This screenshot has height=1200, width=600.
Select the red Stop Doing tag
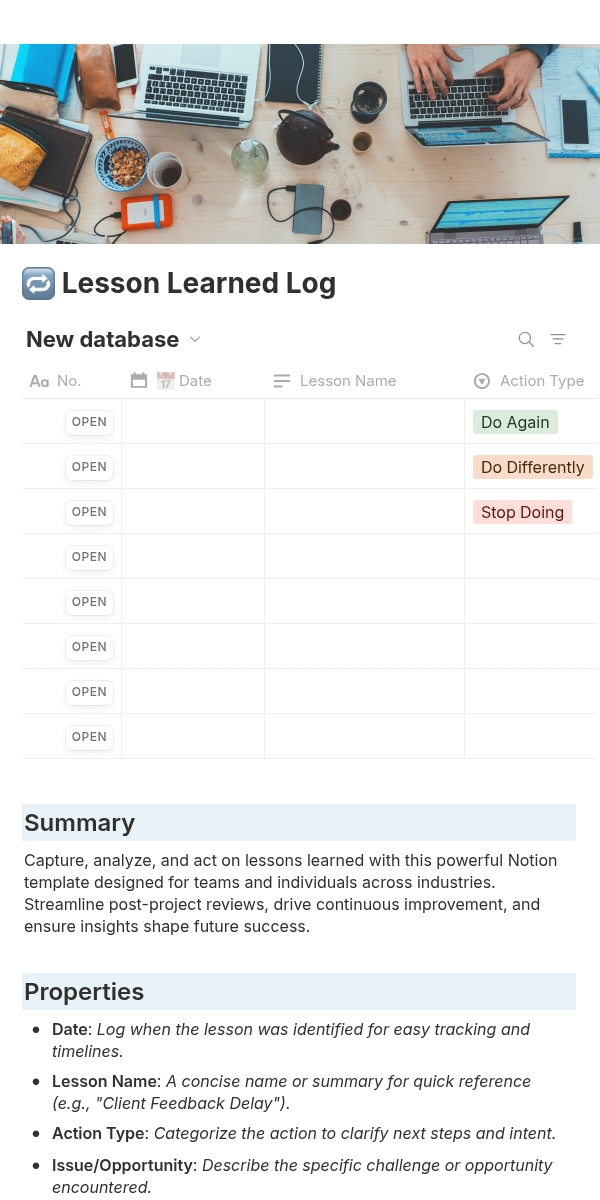(522, 512)
